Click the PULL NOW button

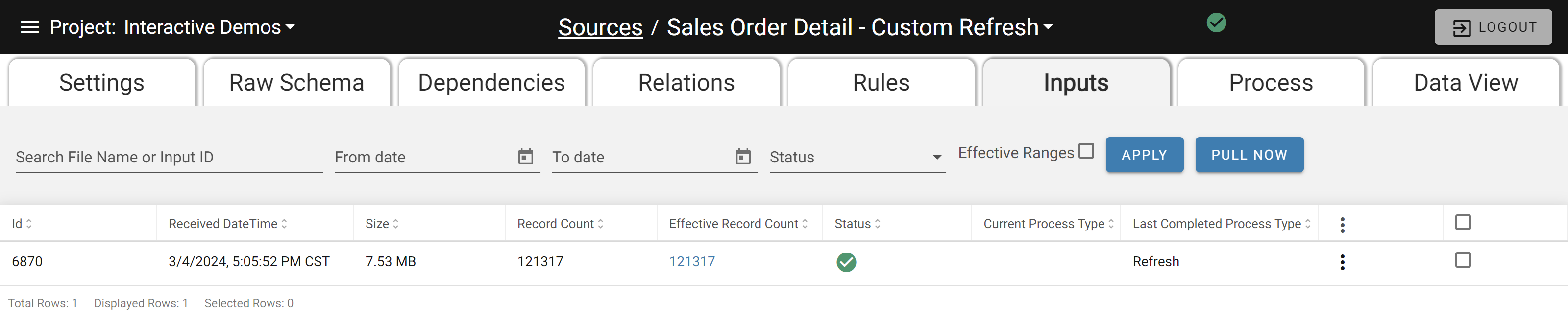pos(1249,155)
